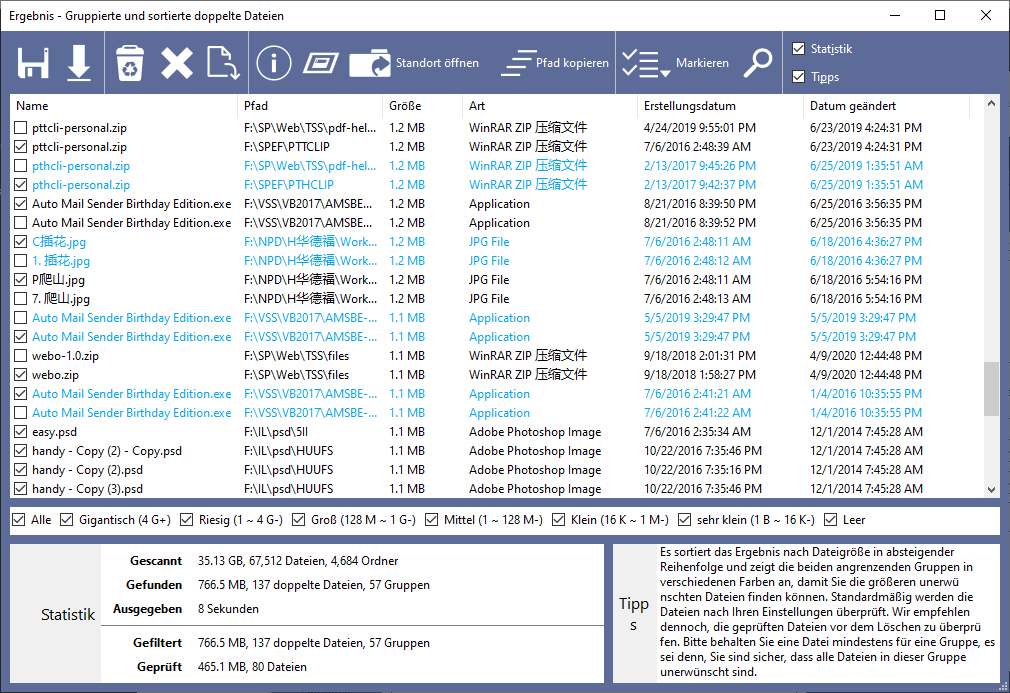Sort by the Datum geändert column header
This screenshot has width=1010, height=693.
pyautogui.click(x=886, y=106)
